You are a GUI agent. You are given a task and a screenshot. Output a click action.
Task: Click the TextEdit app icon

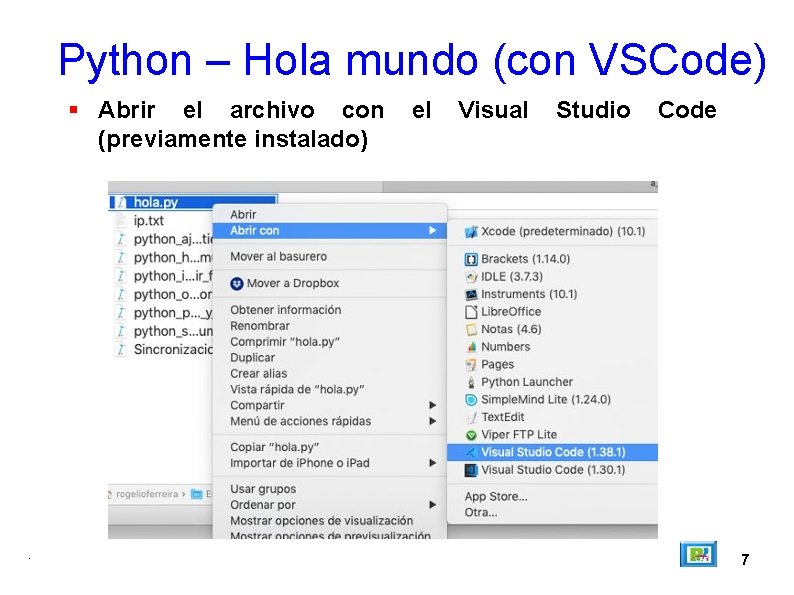[471, 417]
